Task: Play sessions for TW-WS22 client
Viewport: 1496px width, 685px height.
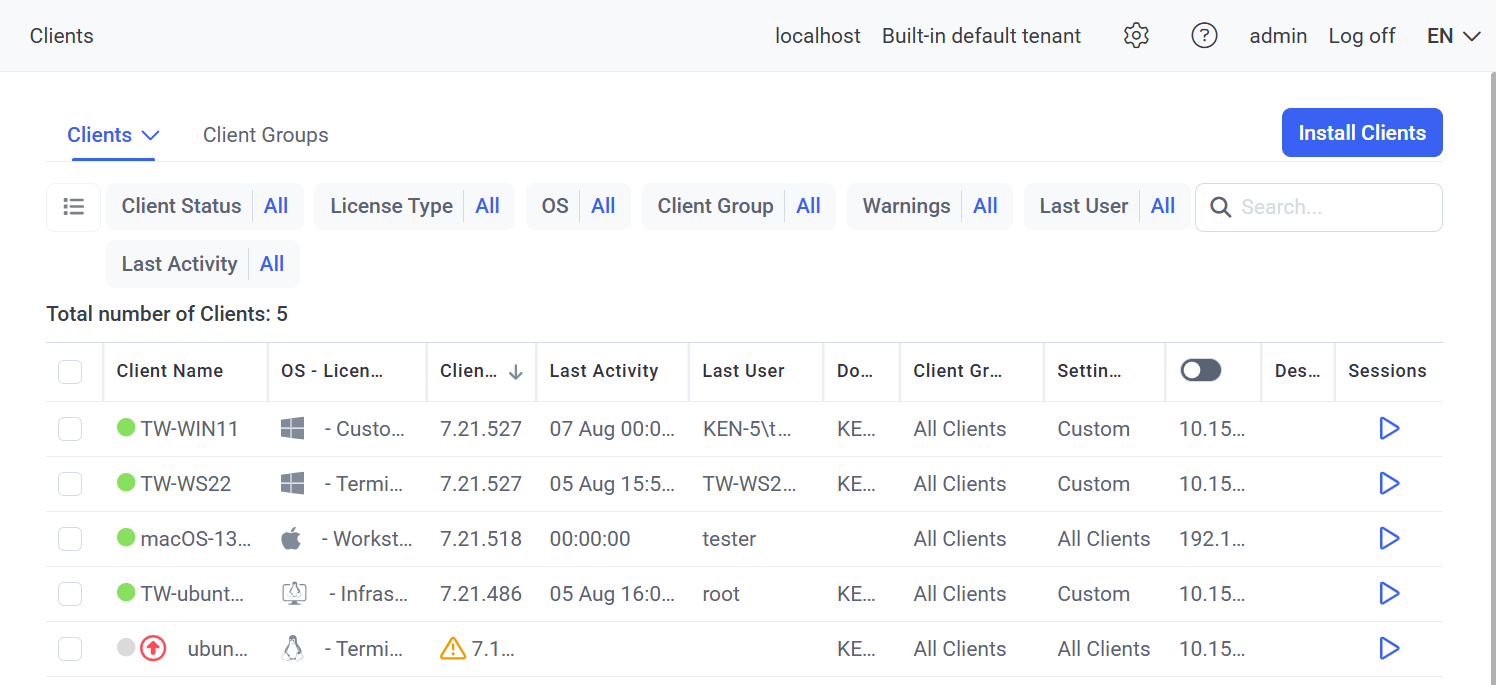Action: [x=1388, y=484]
